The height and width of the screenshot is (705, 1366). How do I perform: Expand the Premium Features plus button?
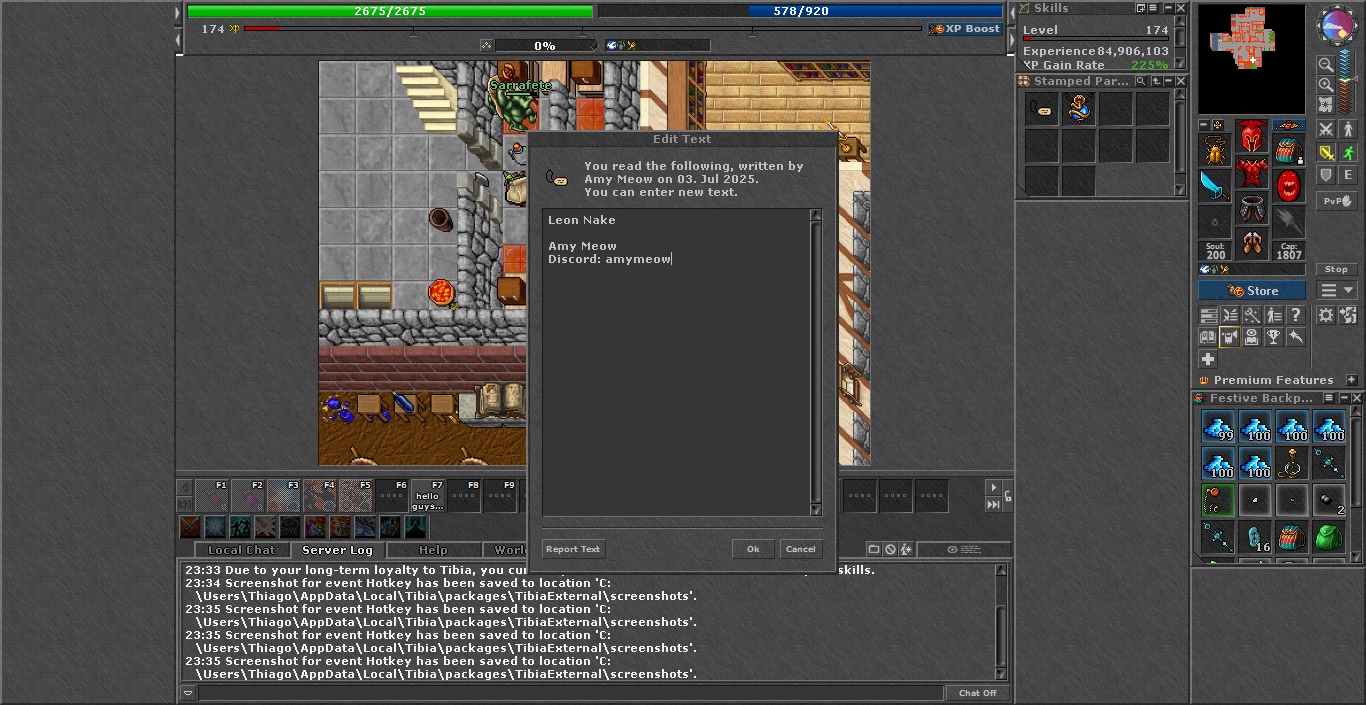pos(1352,380)
